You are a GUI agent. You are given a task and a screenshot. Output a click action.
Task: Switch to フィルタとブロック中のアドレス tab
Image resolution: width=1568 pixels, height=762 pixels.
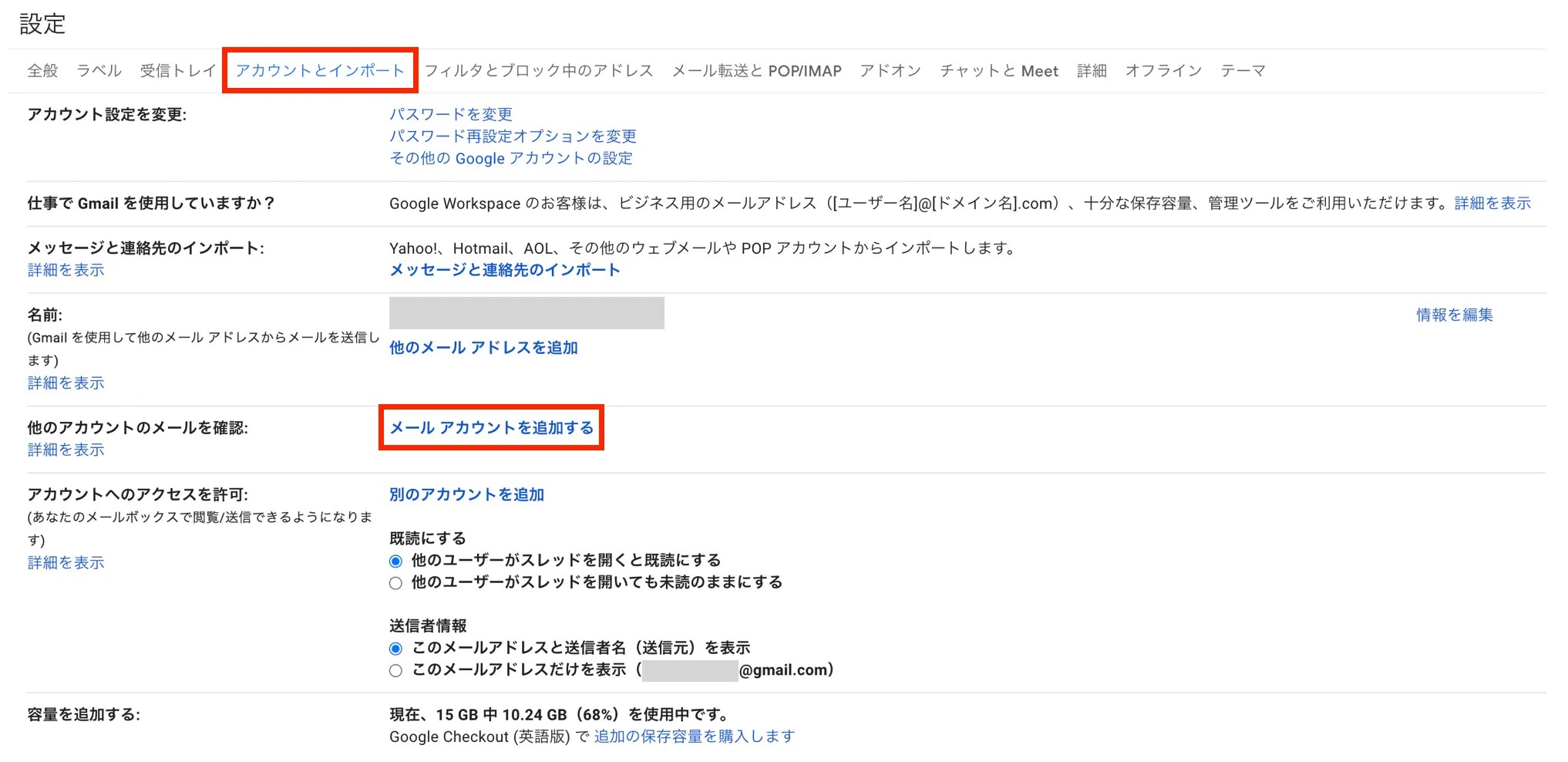537,70
